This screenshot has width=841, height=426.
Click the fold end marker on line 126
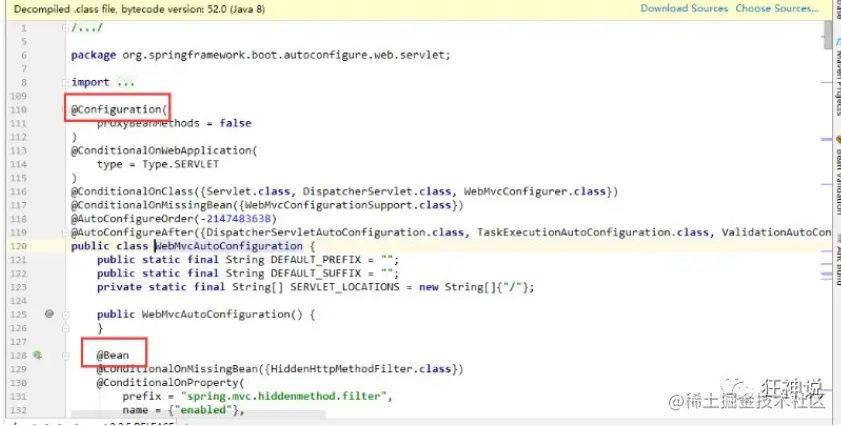point(65,328)
